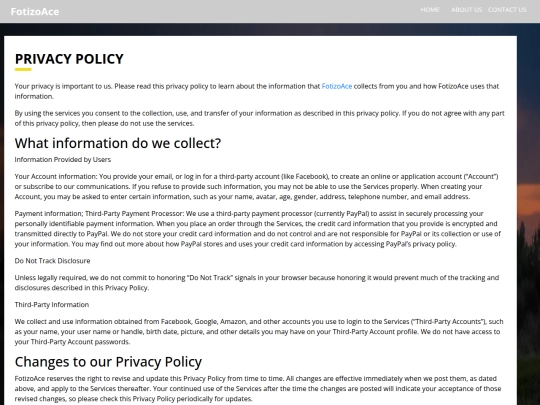Image resolution: width=540 pixels, height=405 pixels.
Task: Click the 'Third-Party Information' subheading
Action: [x=52, y=305]
